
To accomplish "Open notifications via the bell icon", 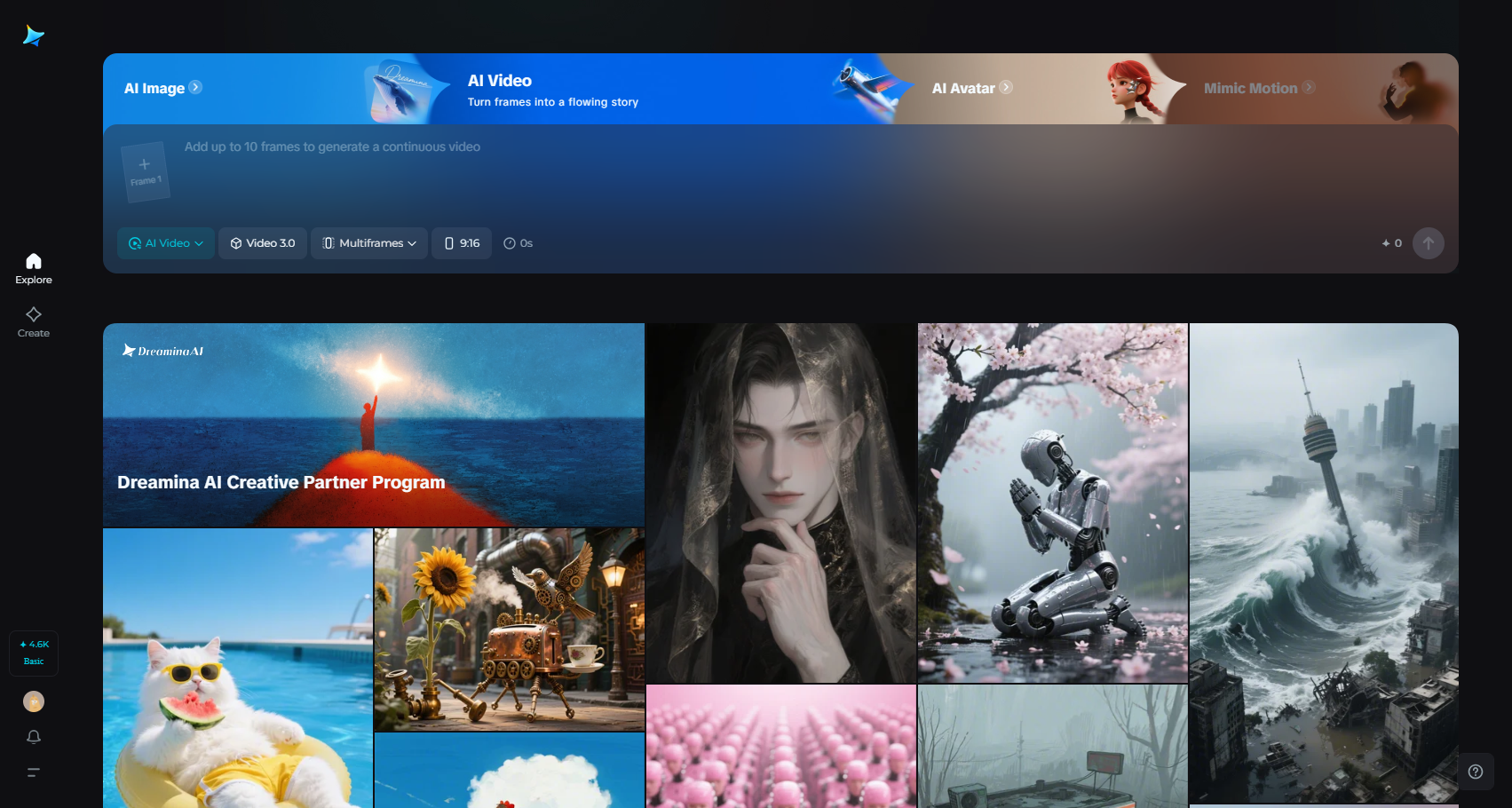I will (33, 737).
